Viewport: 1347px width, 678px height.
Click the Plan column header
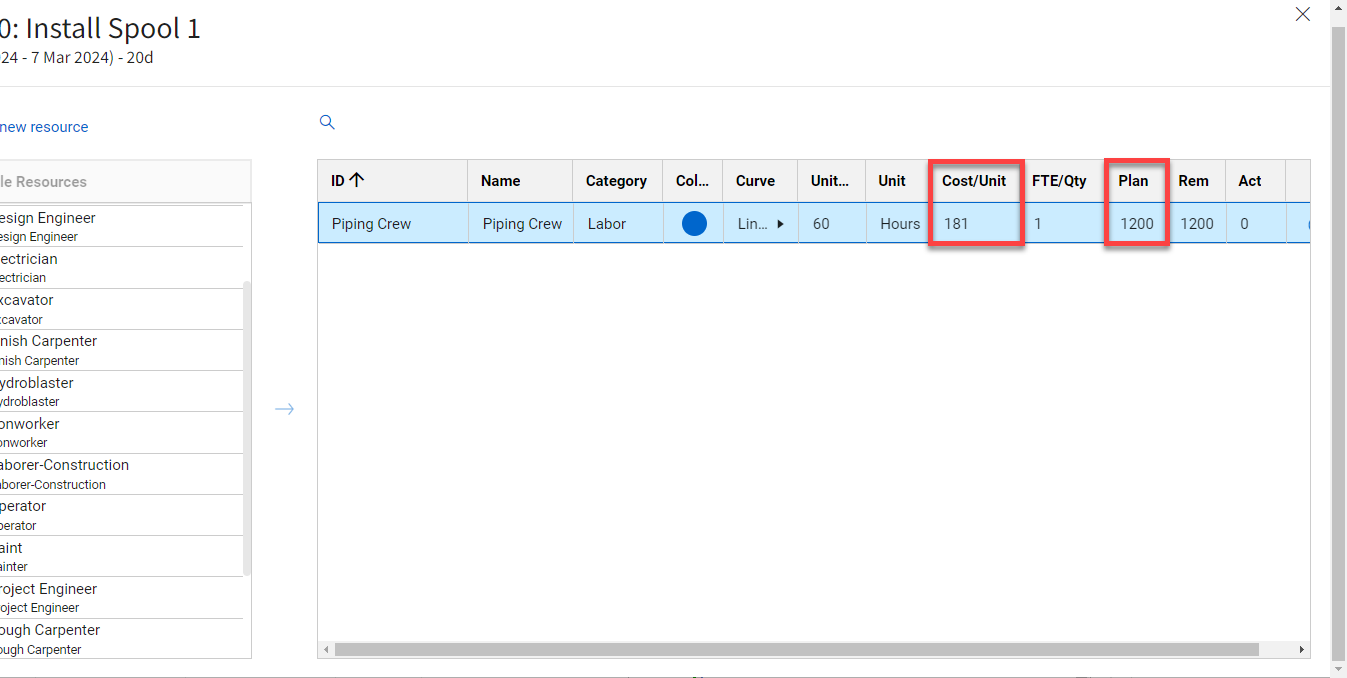(1133, 181)
